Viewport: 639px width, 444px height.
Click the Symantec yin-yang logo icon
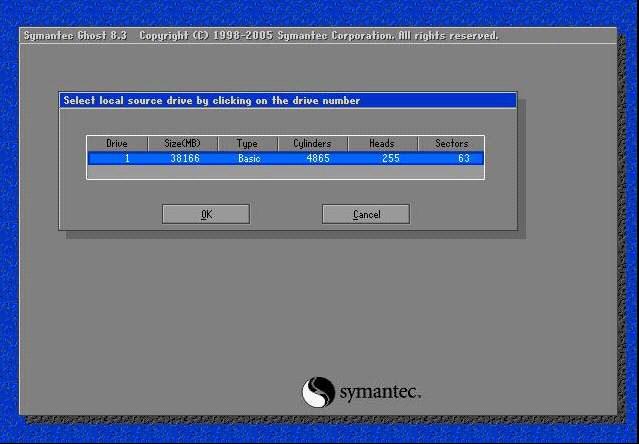318,391
